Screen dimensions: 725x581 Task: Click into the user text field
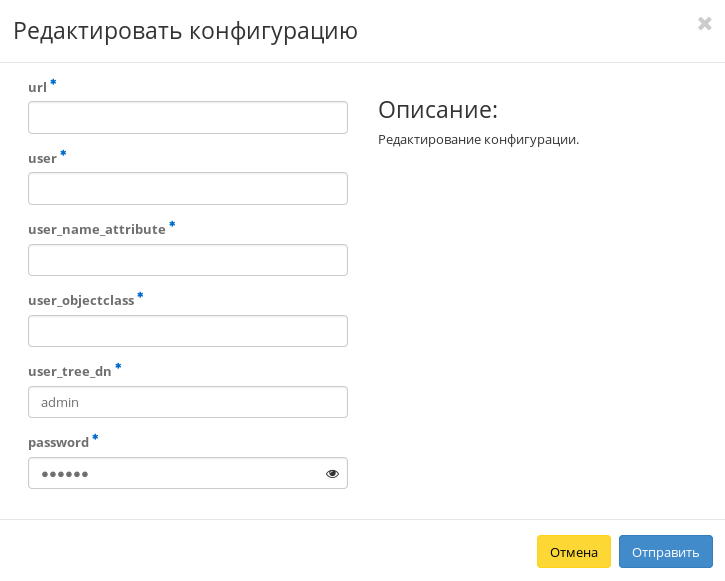187,189
